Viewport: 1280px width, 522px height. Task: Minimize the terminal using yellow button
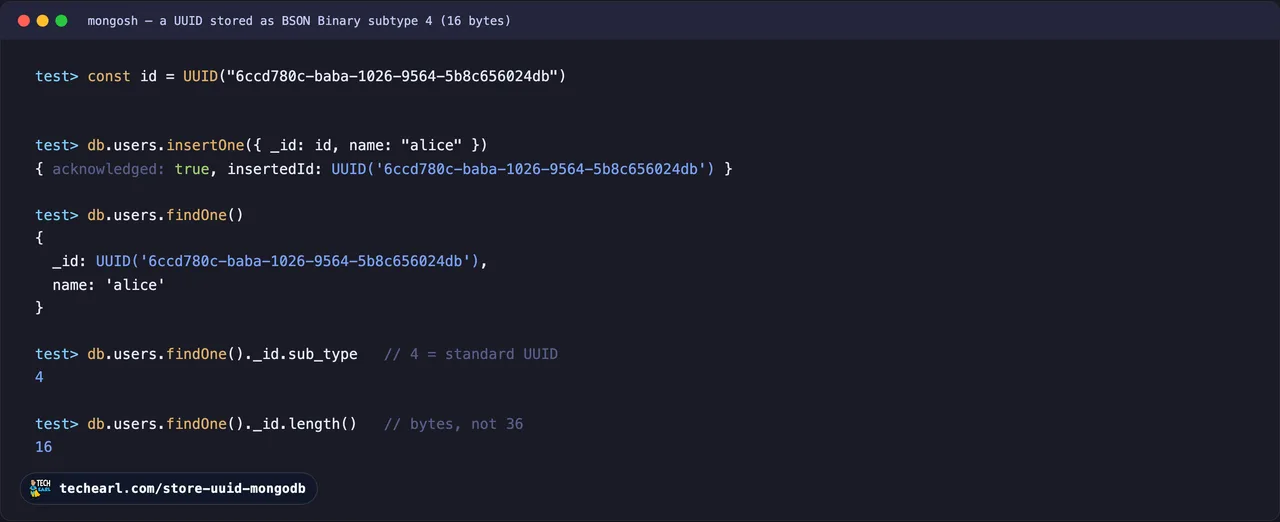coord(42,20)
